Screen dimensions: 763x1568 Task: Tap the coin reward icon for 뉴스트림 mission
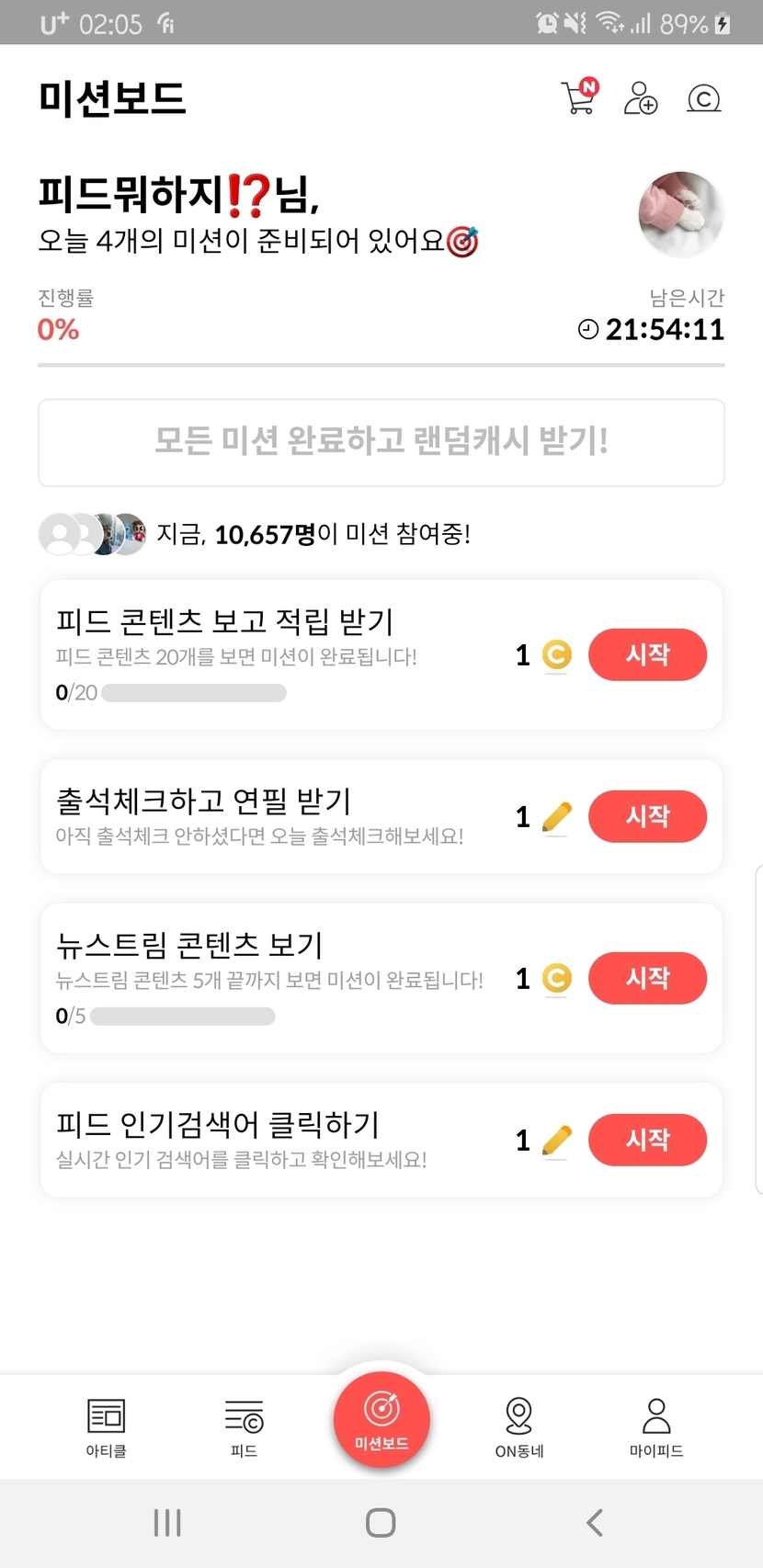[556, 978]
